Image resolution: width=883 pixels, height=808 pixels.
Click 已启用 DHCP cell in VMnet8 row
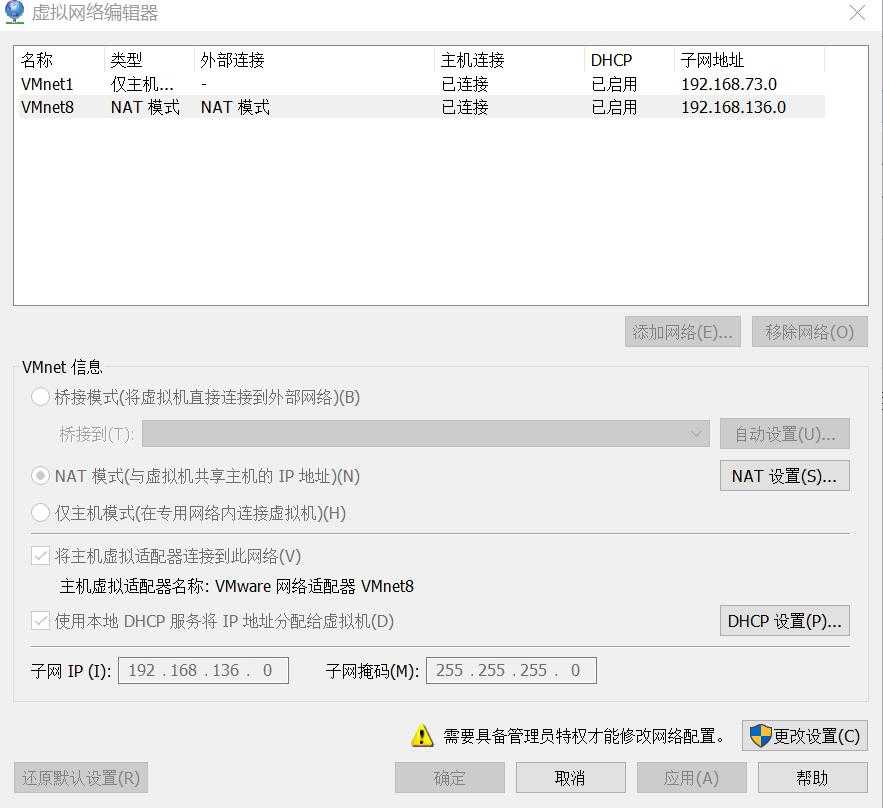pyautogui.click(x=614, y=107)
